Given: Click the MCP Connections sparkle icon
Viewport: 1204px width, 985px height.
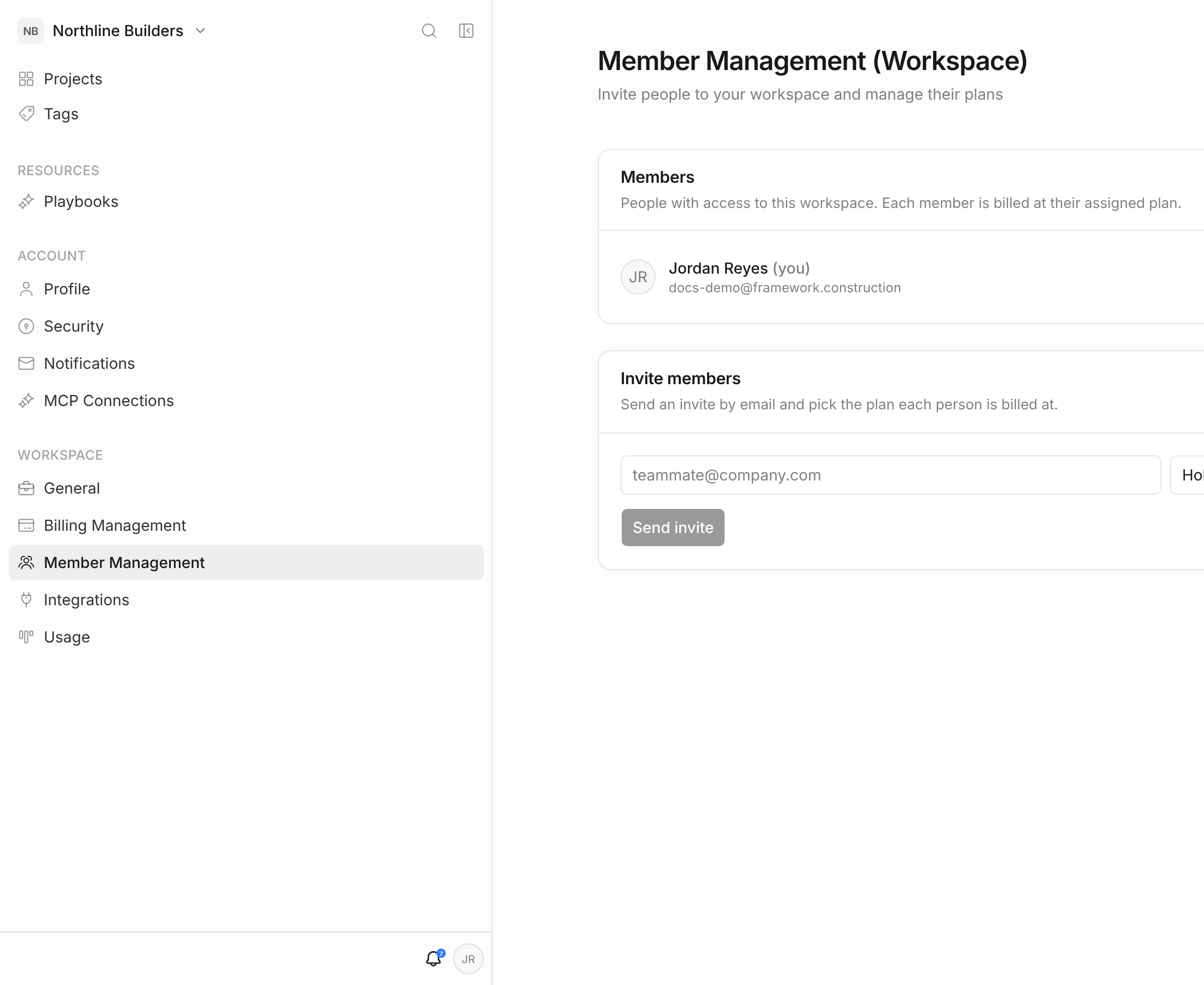Looking at the screenshot, I should 26,401.
